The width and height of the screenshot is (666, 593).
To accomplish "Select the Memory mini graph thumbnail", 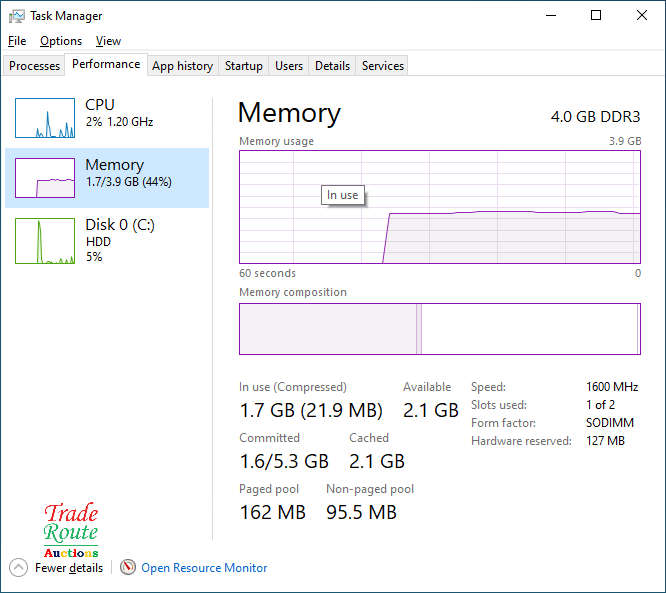I will pos(45,178).
